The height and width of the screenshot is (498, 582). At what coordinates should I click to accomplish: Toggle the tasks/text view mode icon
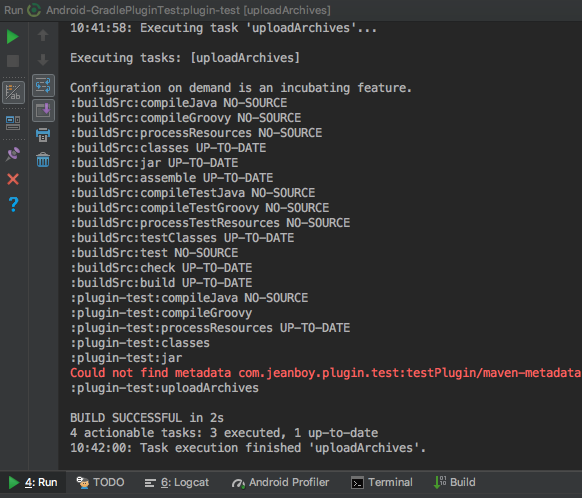(x=13, y=92)
